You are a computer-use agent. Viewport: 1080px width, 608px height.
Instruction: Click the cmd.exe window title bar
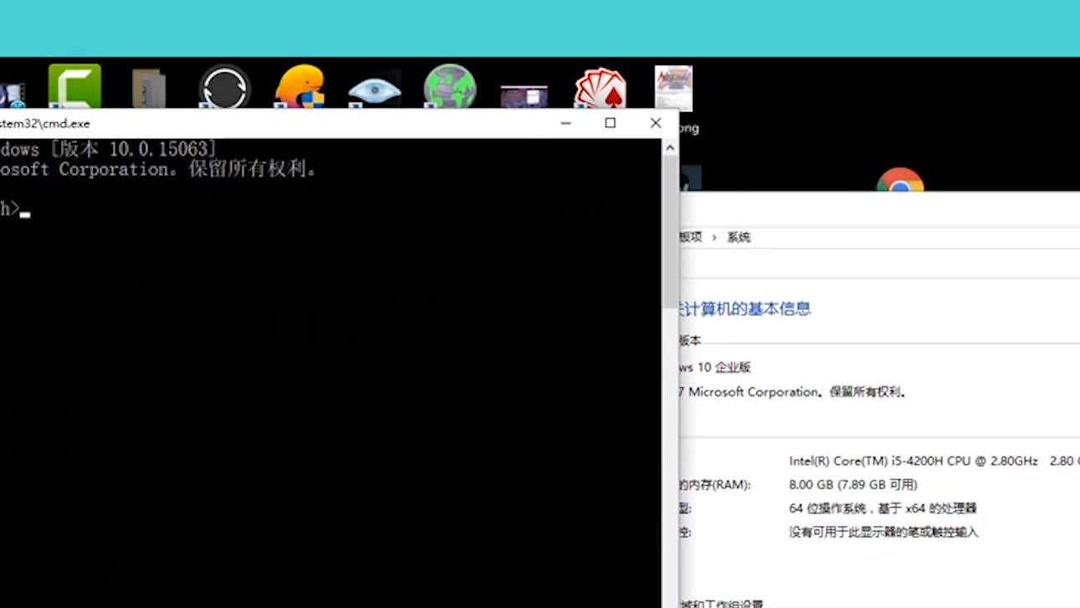tap(300, 123)
